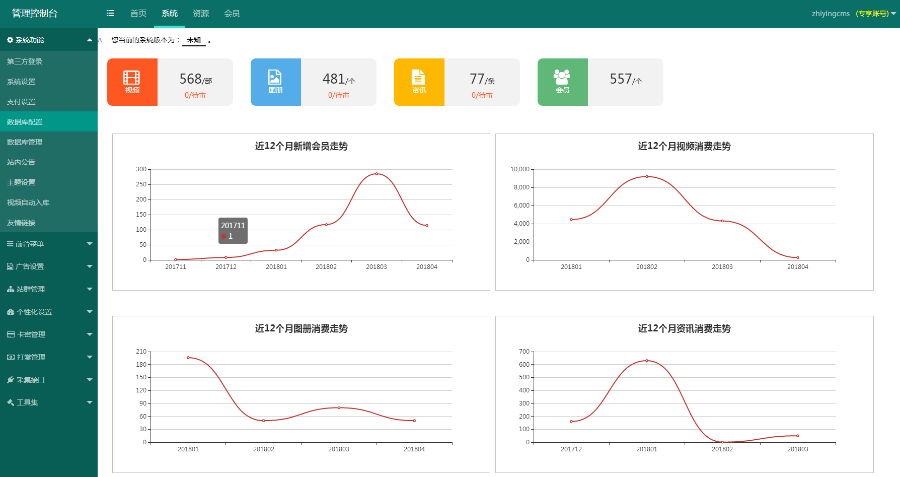Switch to the 系统 top tab
This screenshot has height=477, width=900.
[x=169, y=13]
